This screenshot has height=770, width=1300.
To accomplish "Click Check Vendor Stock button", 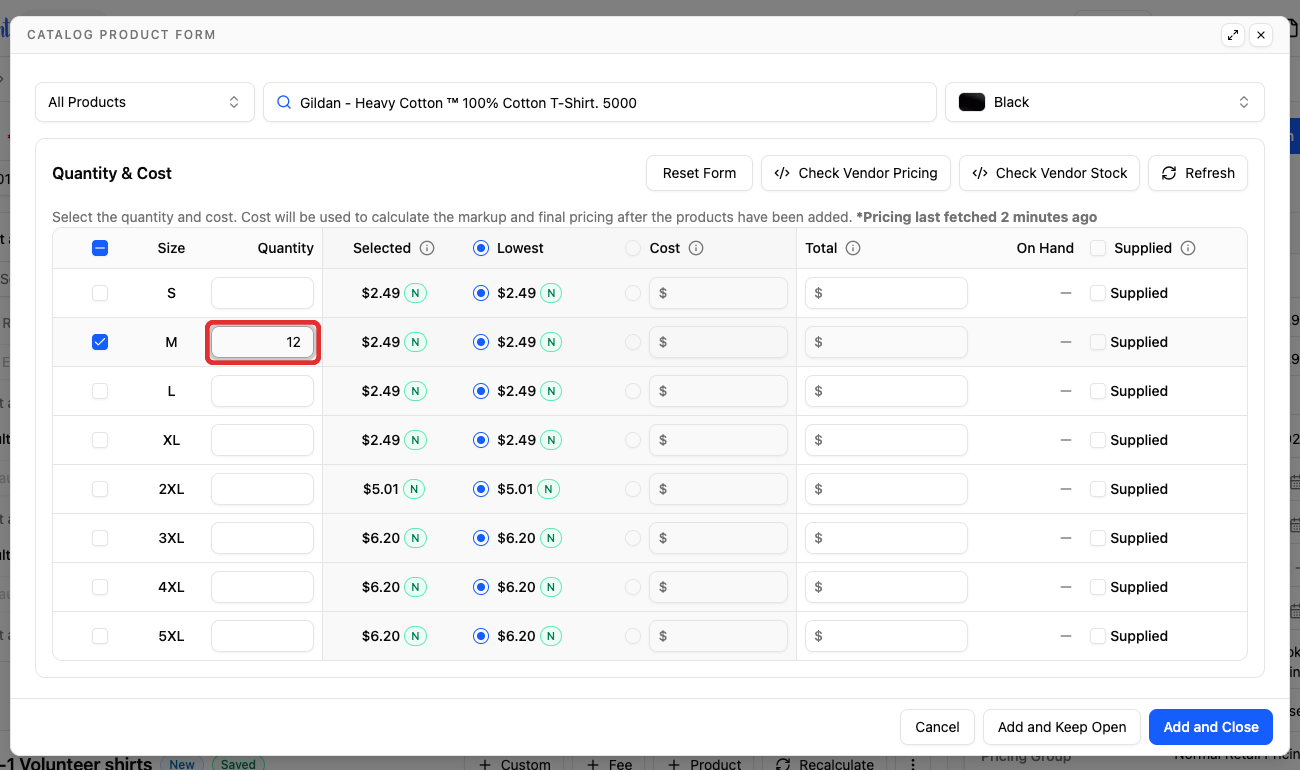I will pyautogui.click(x=1050, y=173).
